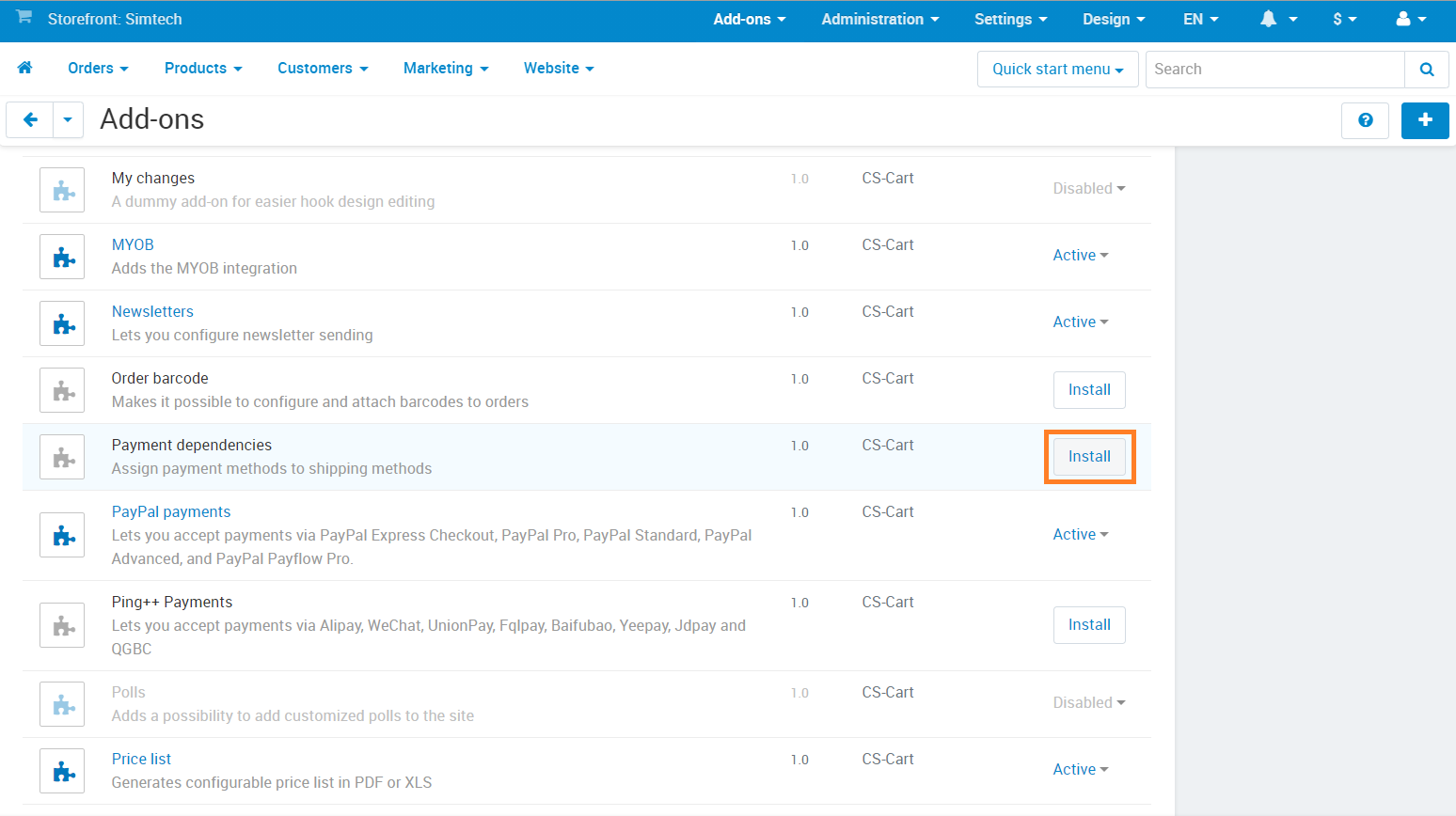Open the Active status dropdown for Newsletters

coord(1081,322)
